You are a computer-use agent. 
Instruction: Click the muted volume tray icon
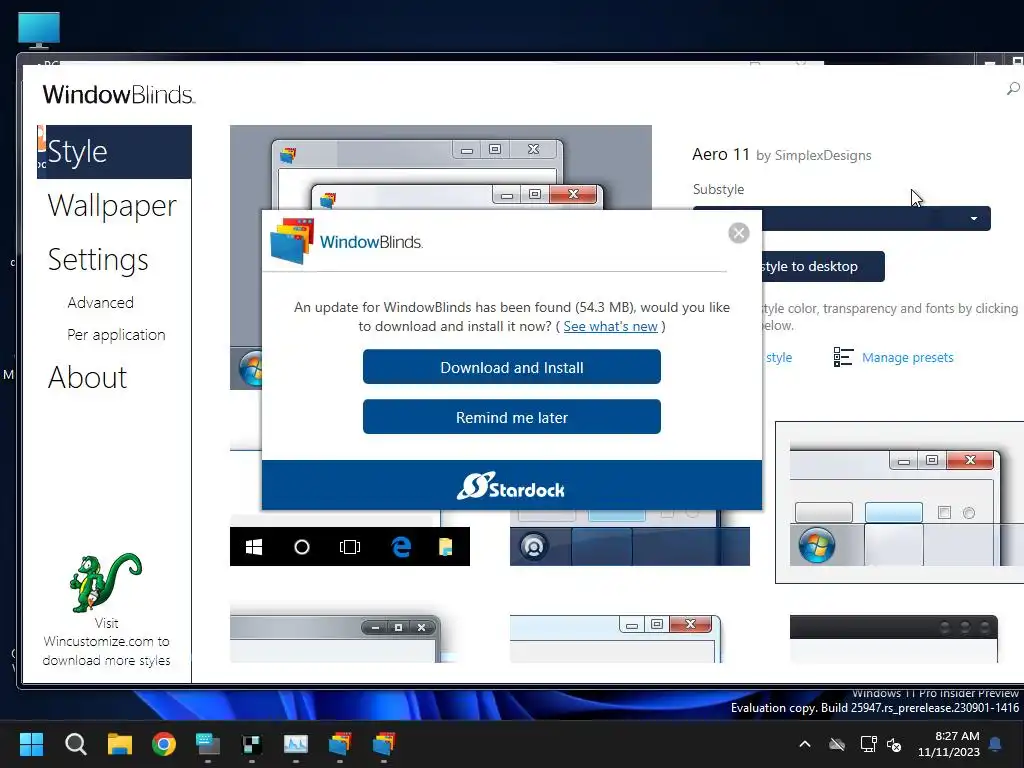point(894,744)
